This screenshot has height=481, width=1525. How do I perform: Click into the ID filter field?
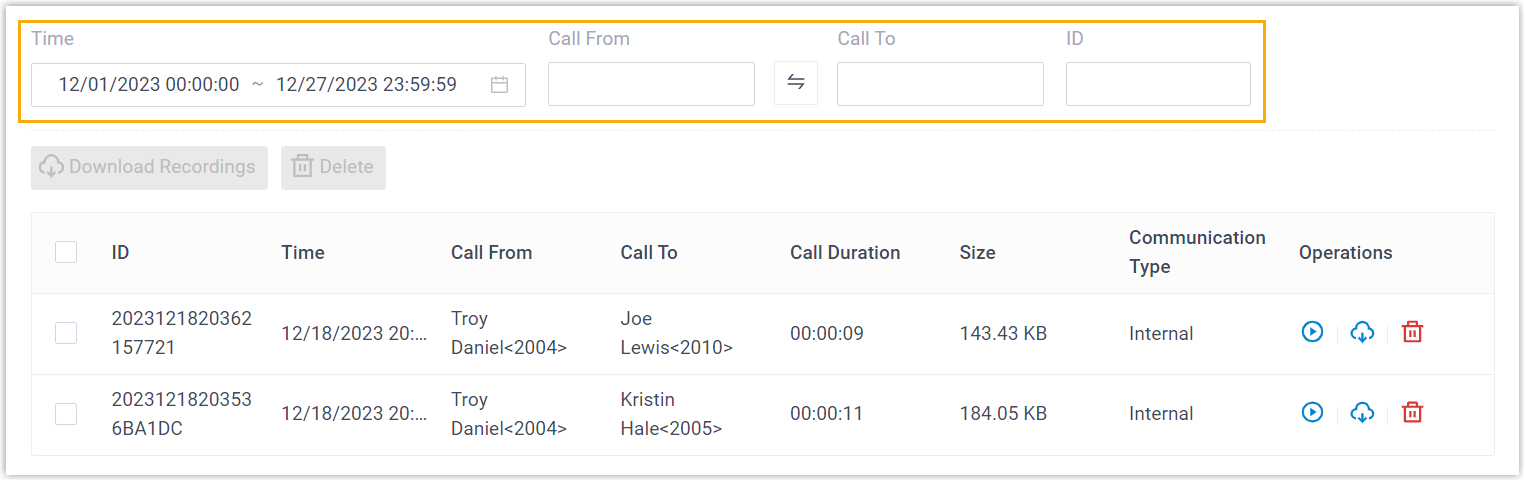point(1158,84)
